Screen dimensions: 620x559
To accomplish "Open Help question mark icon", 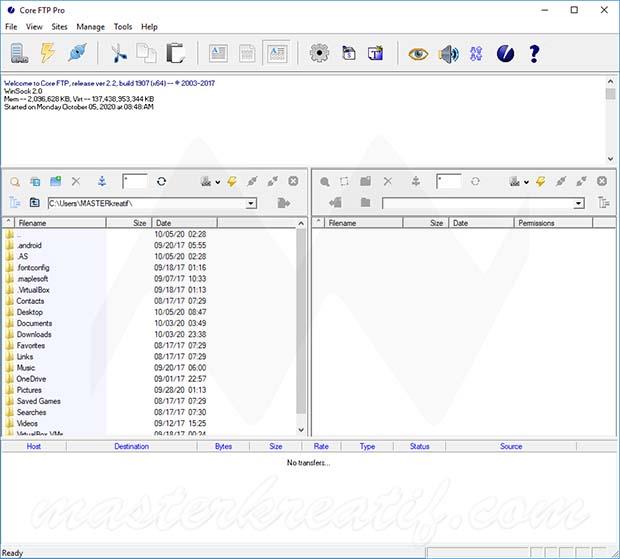I will [534, 53].
